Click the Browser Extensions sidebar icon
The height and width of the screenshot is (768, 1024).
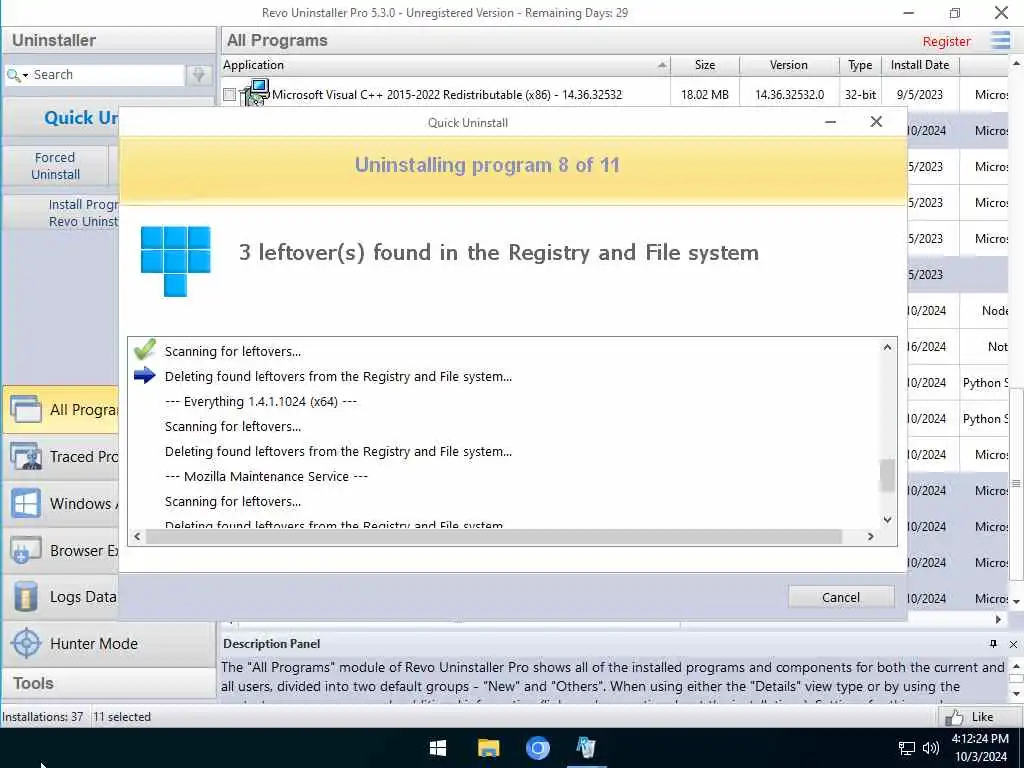(x=25, y=551)
